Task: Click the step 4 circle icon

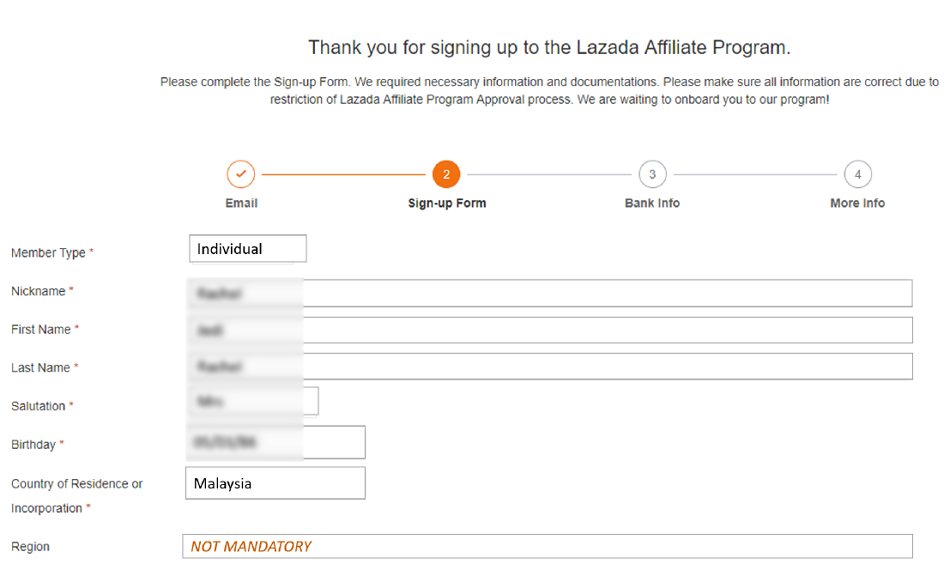Action: coord(857,174)
